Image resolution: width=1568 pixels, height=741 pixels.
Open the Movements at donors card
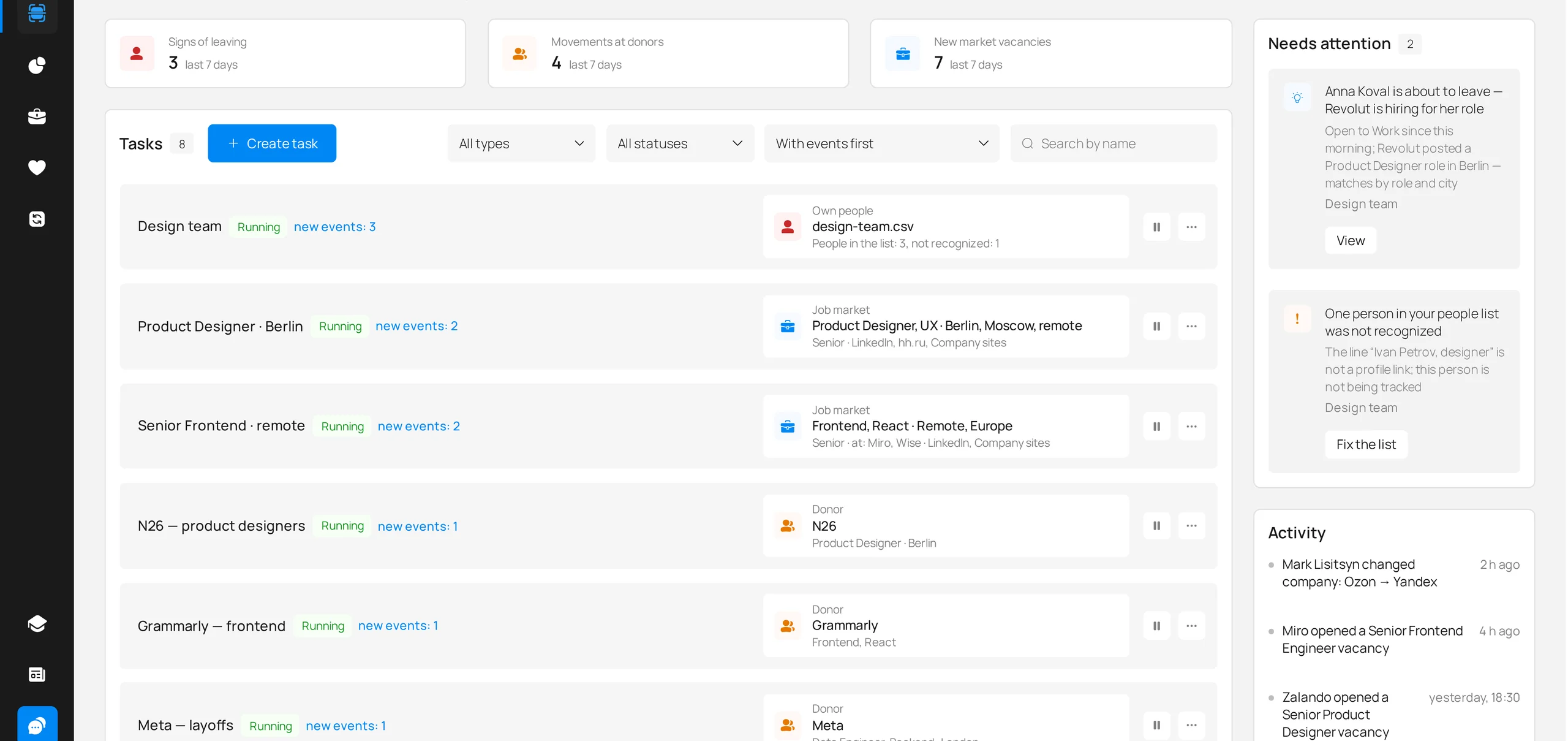pos(668,53)
